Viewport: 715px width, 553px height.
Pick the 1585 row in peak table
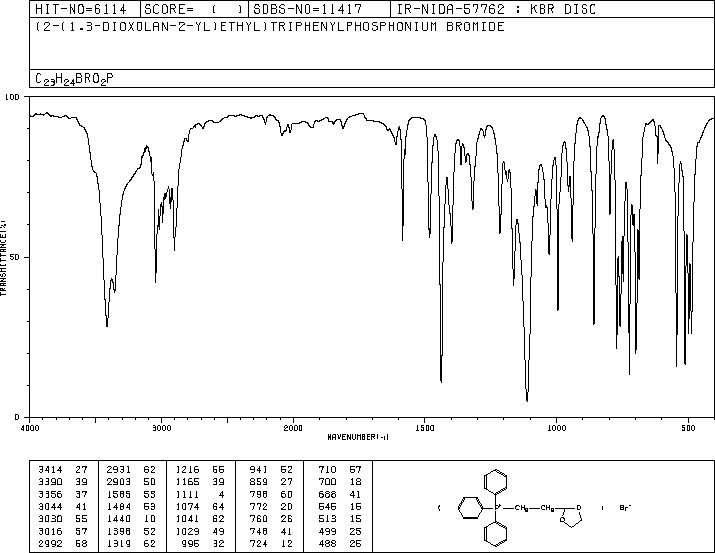tap(131, 494)
